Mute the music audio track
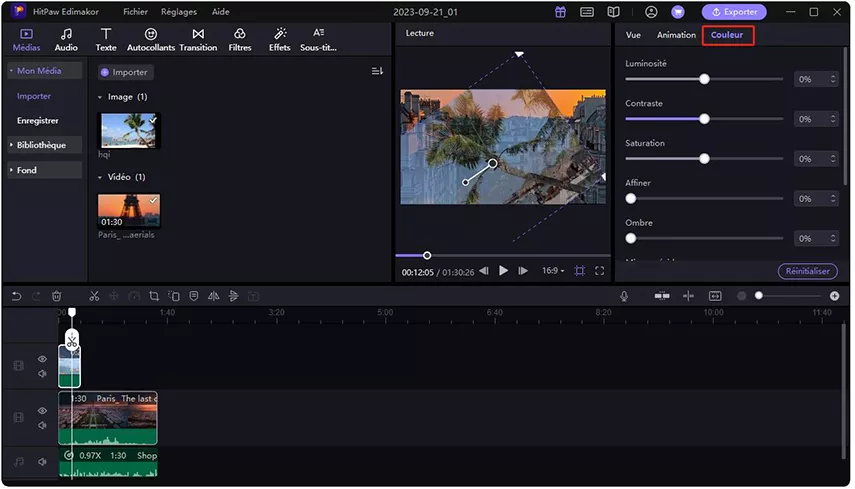Screen dimensions: 855x489 [x=42, y=462]
